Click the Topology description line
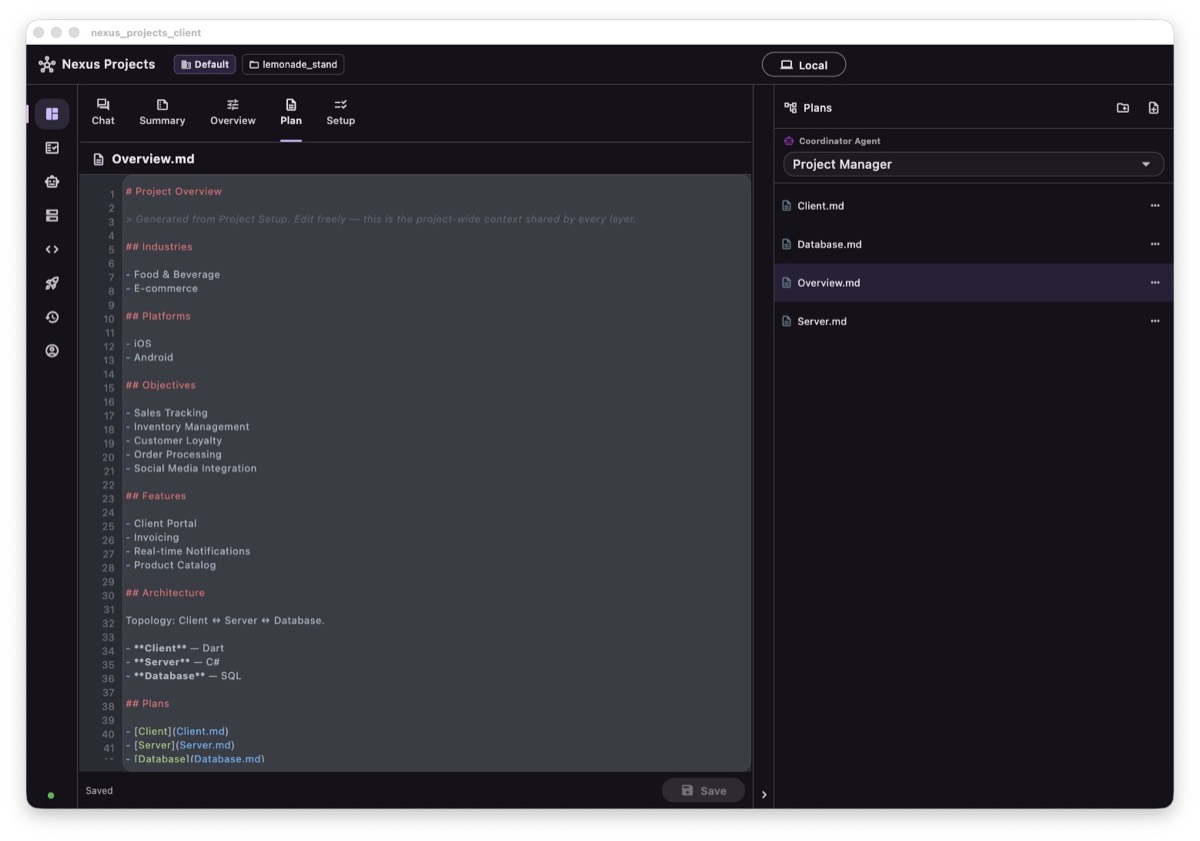The image size is (1200, 841). tap(225, 621)
